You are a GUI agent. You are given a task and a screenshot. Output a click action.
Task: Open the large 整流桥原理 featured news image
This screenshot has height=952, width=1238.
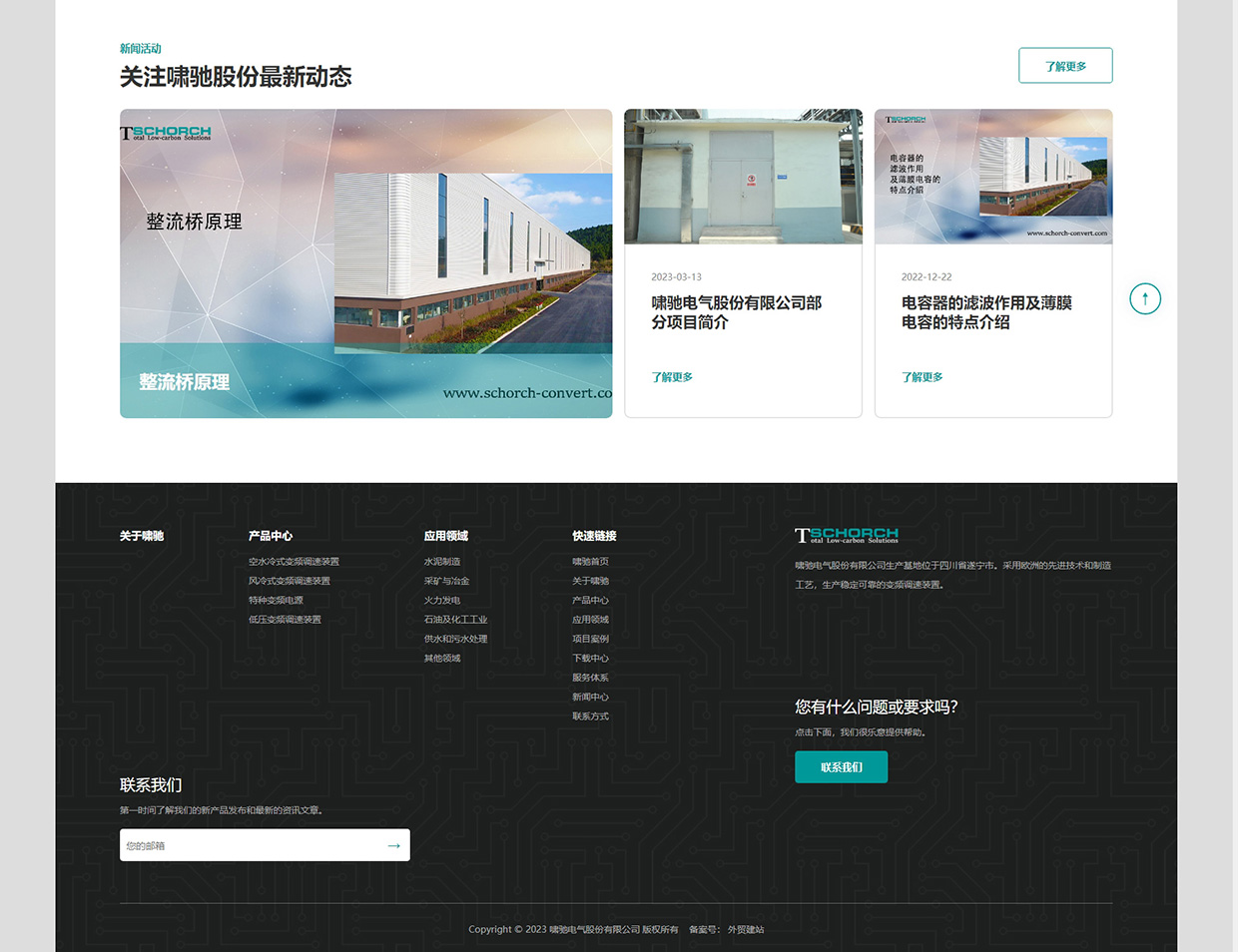[x=365, y=262]
